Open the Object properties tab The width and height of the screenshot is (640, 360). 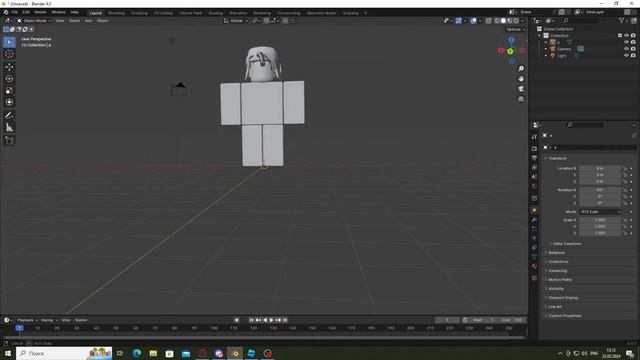pos(534,211)
